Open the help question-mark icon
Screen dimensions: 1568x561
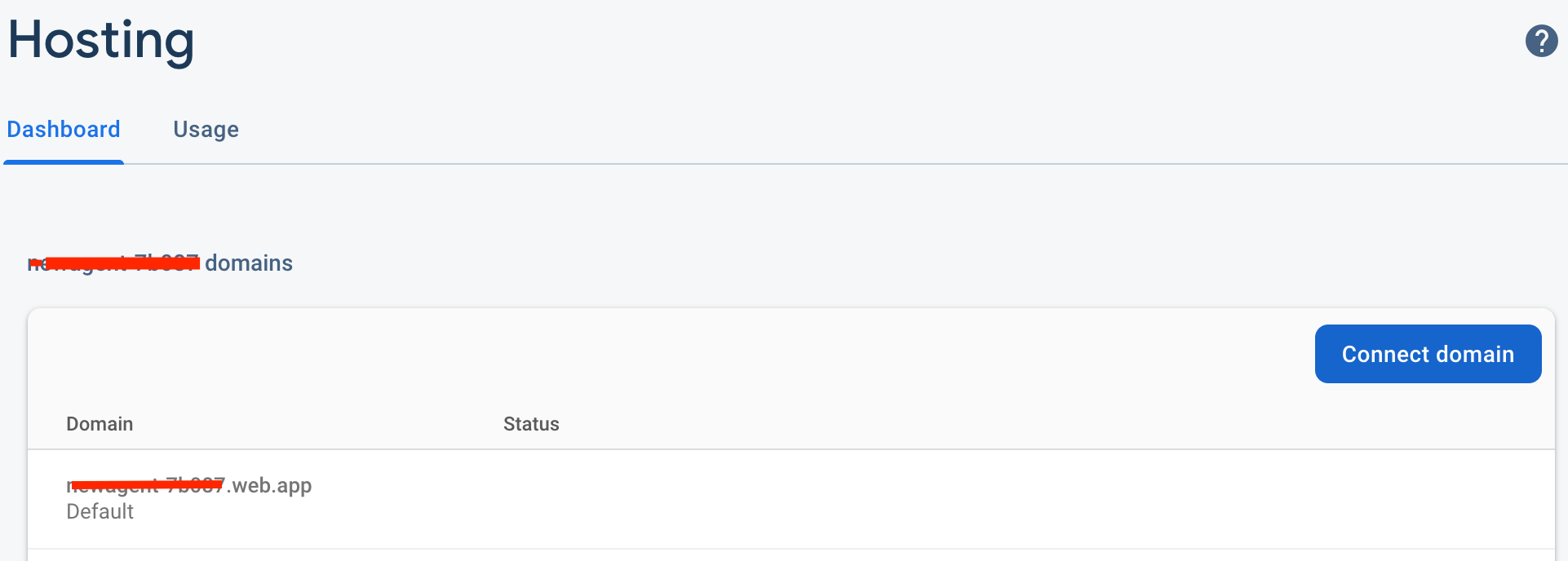click(1541, 41)
